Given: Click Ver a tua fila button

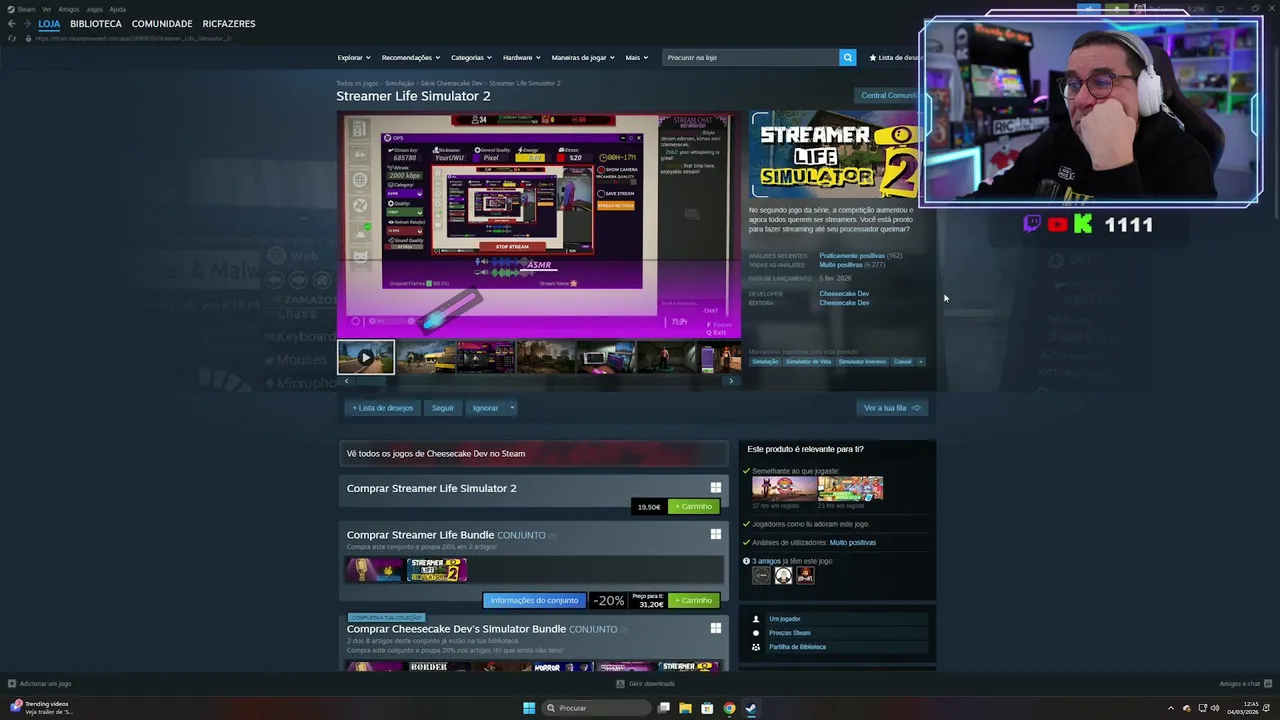Looking at the screenshot, I should (x=892, y=408).
